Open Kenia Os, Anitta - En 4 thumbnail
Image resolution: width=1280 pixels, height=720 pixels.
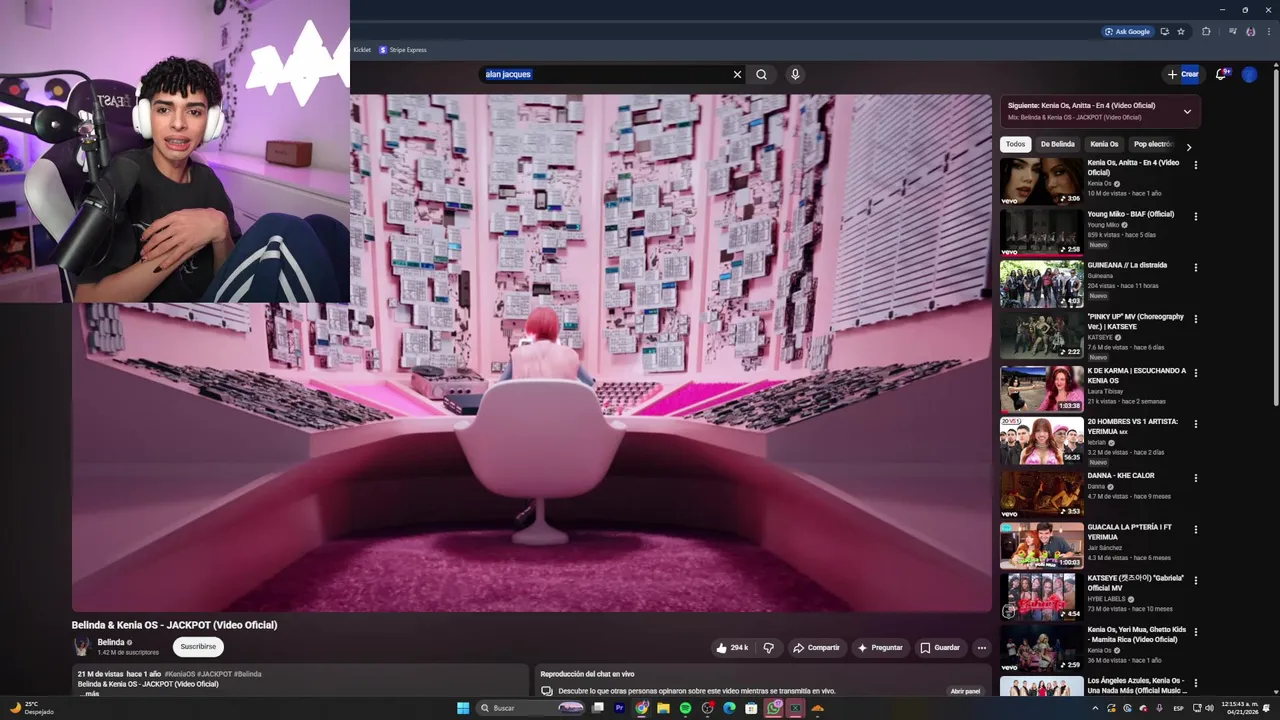coord(1041,181)
